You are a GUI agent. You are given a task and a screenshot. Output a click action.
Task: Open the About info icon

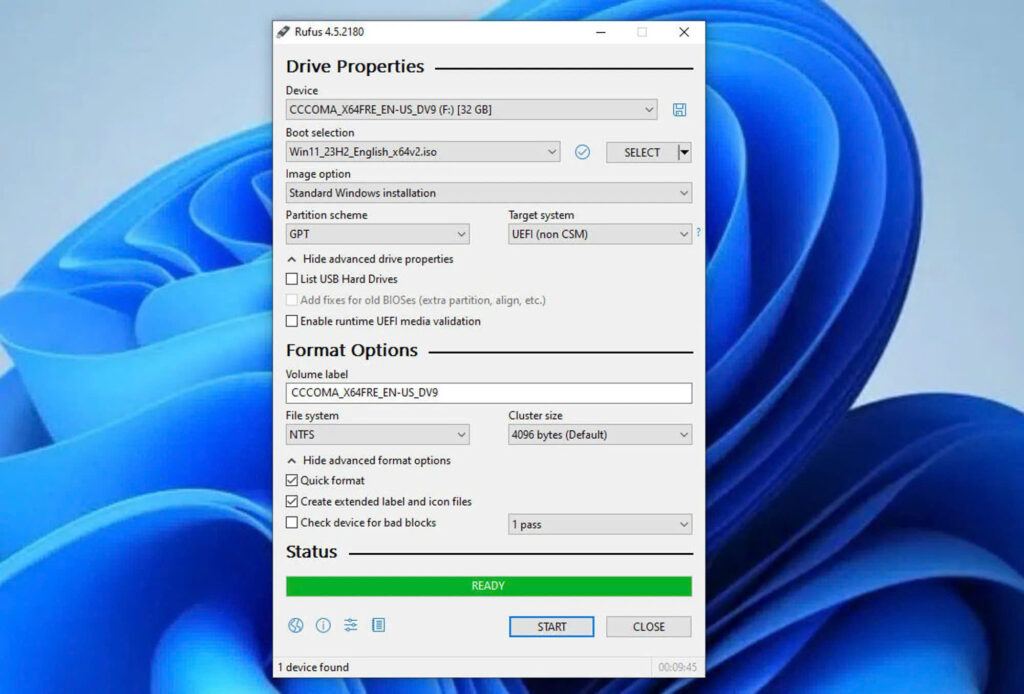(x=323, y=626)
